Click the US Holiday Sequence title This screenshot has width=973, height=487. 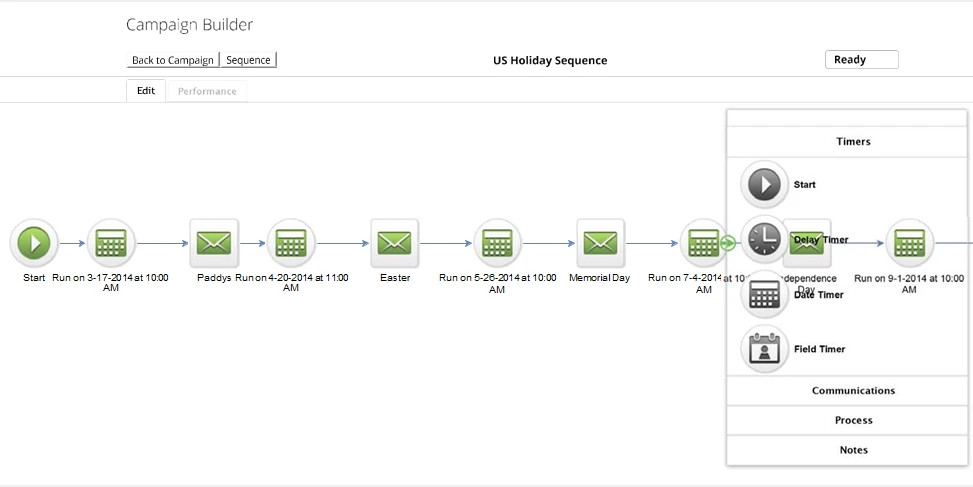(550, 60)
